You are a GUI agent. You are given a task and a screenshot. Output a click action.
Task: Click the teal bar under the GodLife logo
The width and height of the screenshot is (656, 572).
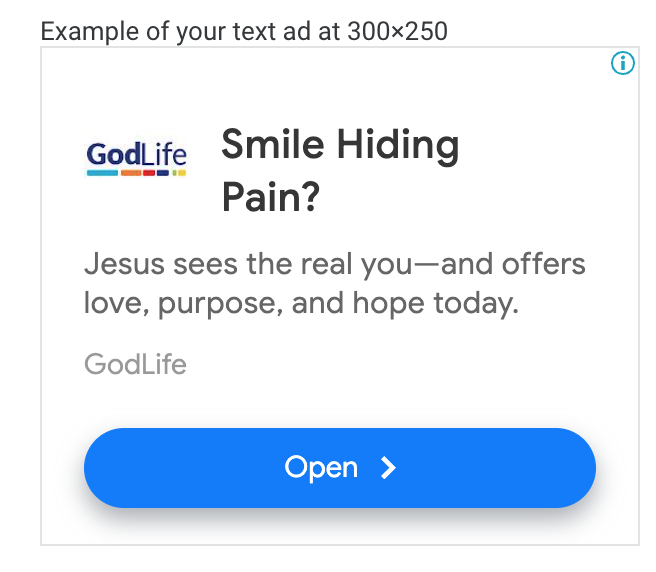click(102, 173)
